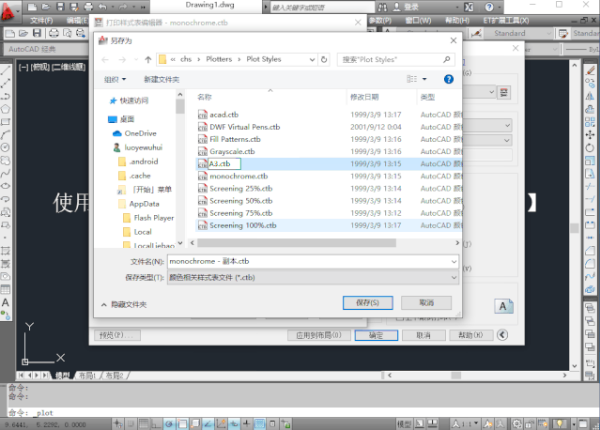
Task: Click the navigation pane scrollbar
Action: coord(180,106)
